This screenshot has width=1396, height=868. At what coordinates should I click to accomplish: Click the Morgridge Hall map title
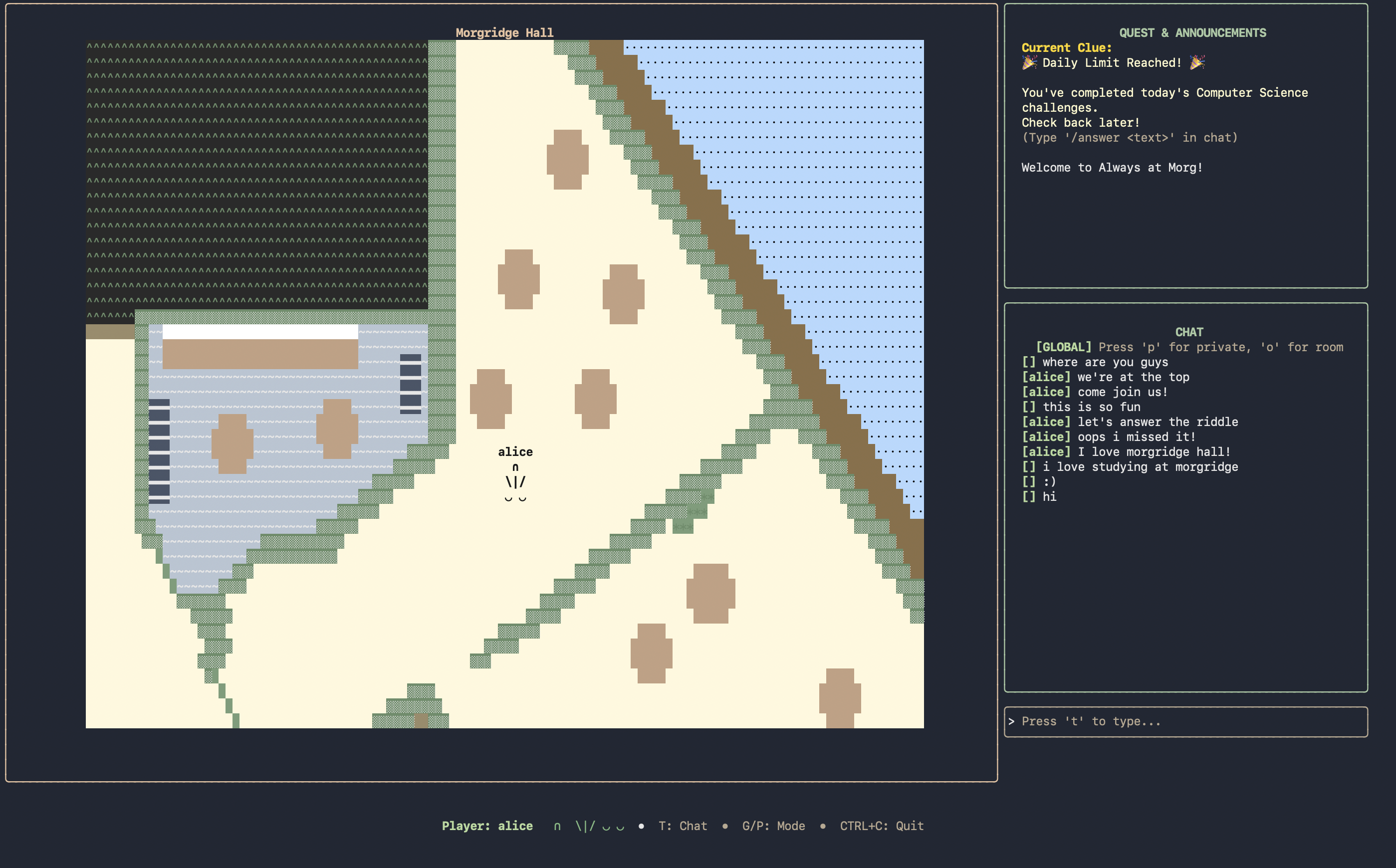[x=504, y=33]
